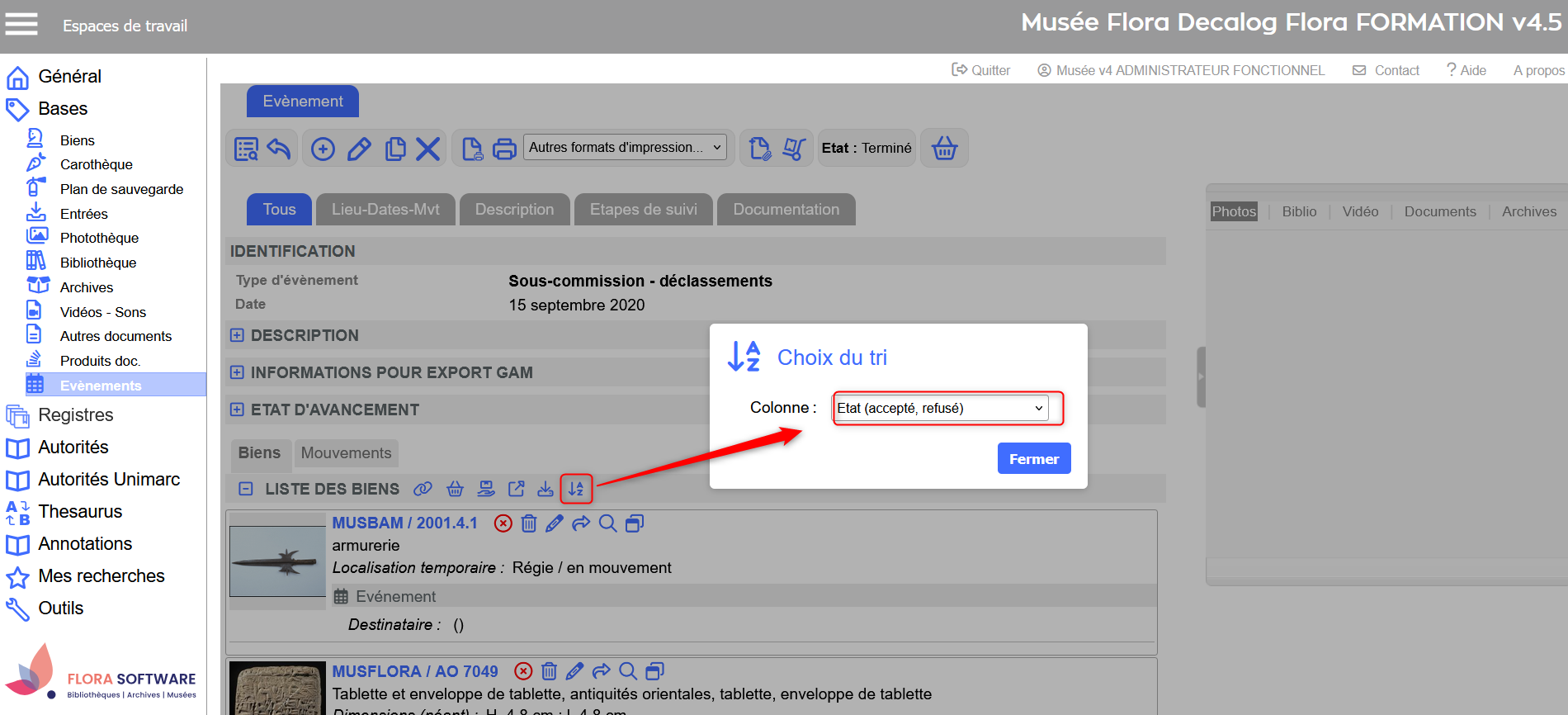This screenshot has height=715, width=1568.
Task: Click the print icon in the toolbar
Action: [x=504, y=149]
